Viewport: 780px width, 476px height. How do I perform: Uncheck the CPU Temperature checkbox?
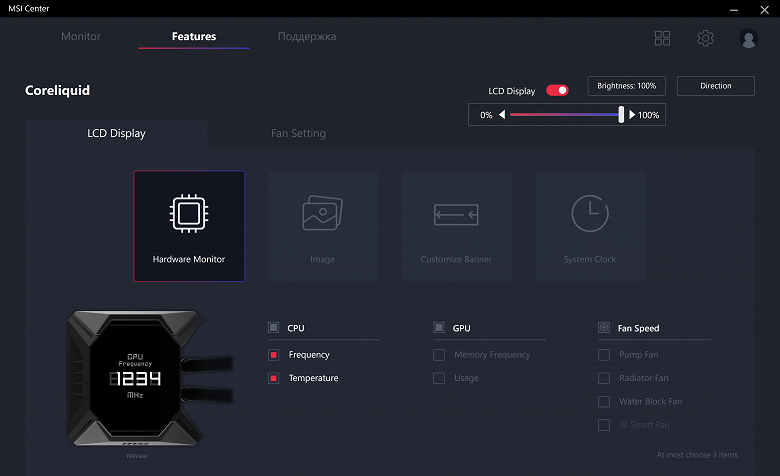pyautogui.click(x=274, y=378)
